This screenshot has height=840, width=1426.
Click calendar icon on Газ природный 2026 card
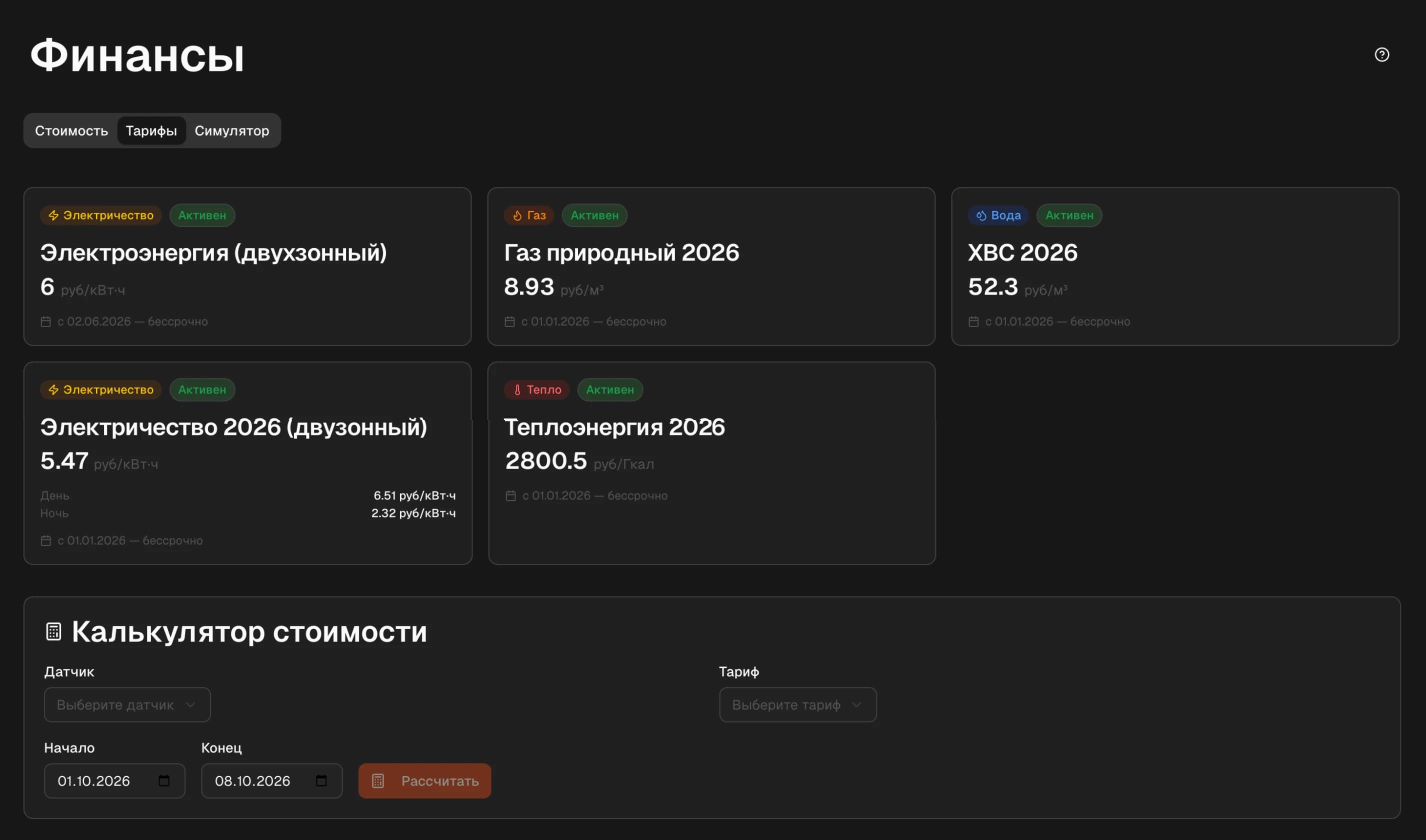click(x=509, y=321)
